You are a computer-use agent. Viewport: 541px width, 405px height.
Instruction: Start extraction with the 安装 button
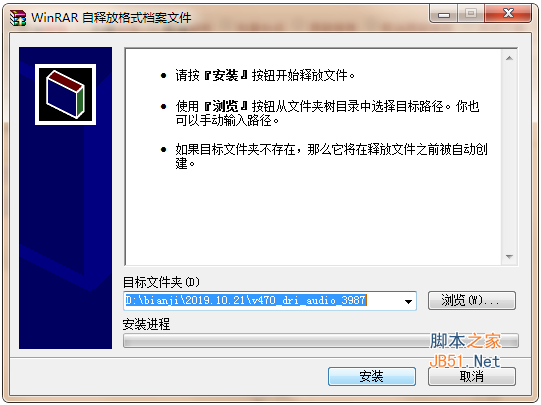point(372,376)
